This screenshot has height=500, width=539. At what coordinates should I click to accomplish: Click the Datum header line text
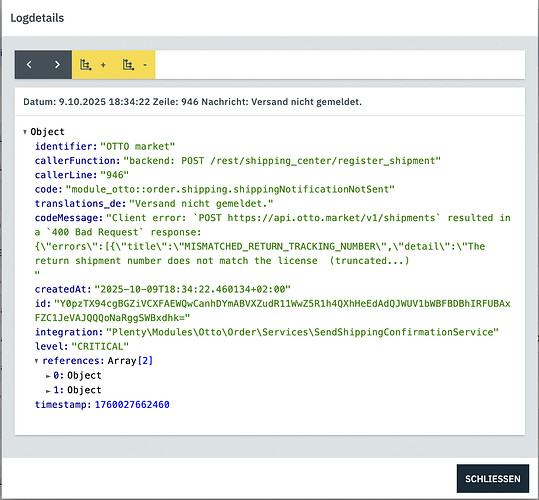coord(192,102)
